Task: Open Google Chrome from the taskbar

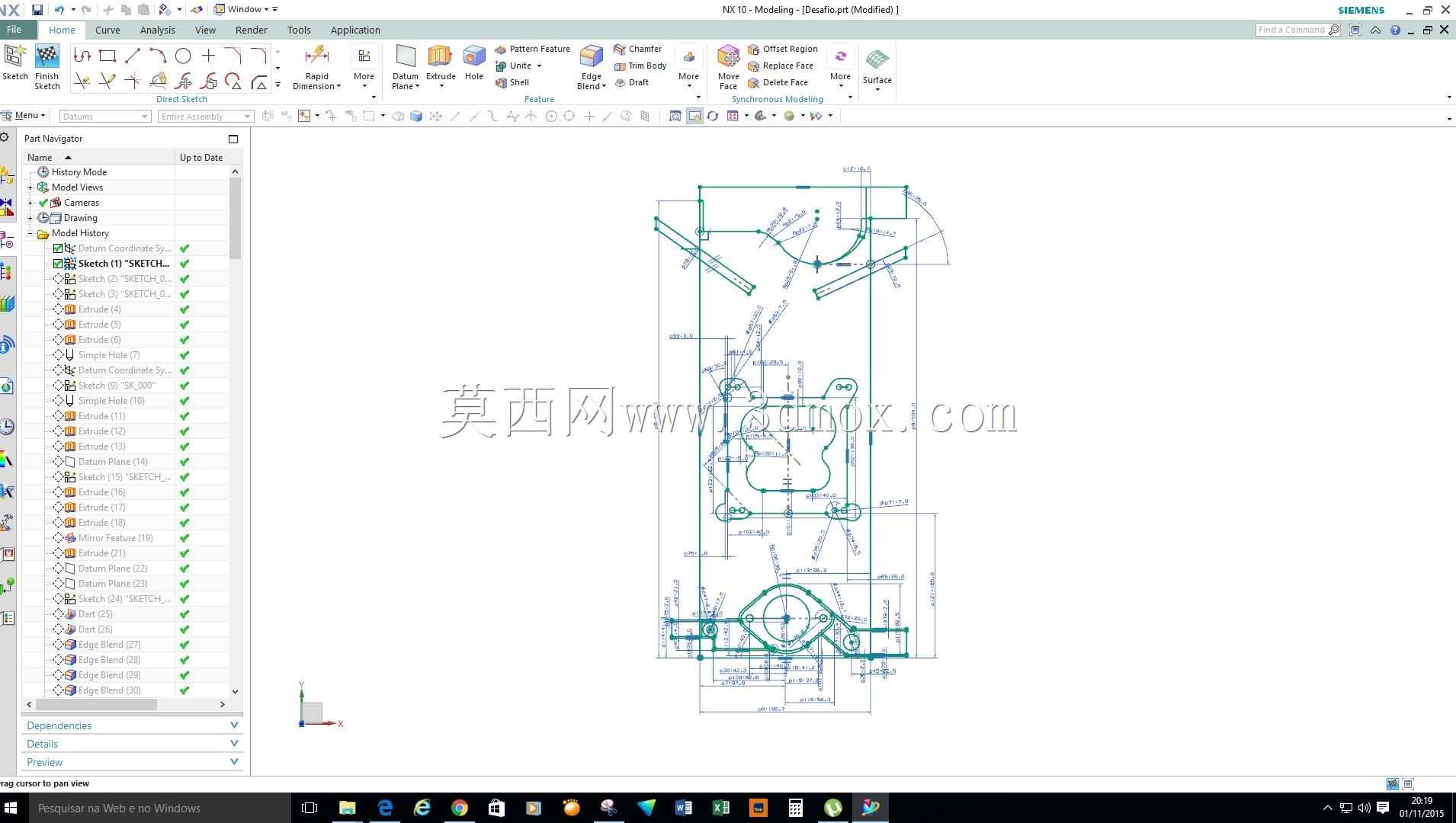Action: (460, 808)
